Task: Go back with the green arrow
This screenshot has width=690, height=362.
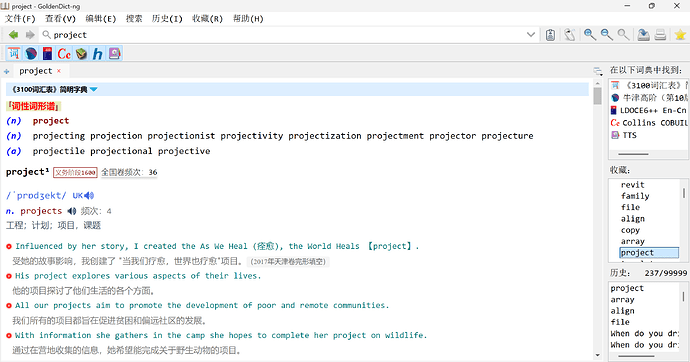Action: pos(14,35)
